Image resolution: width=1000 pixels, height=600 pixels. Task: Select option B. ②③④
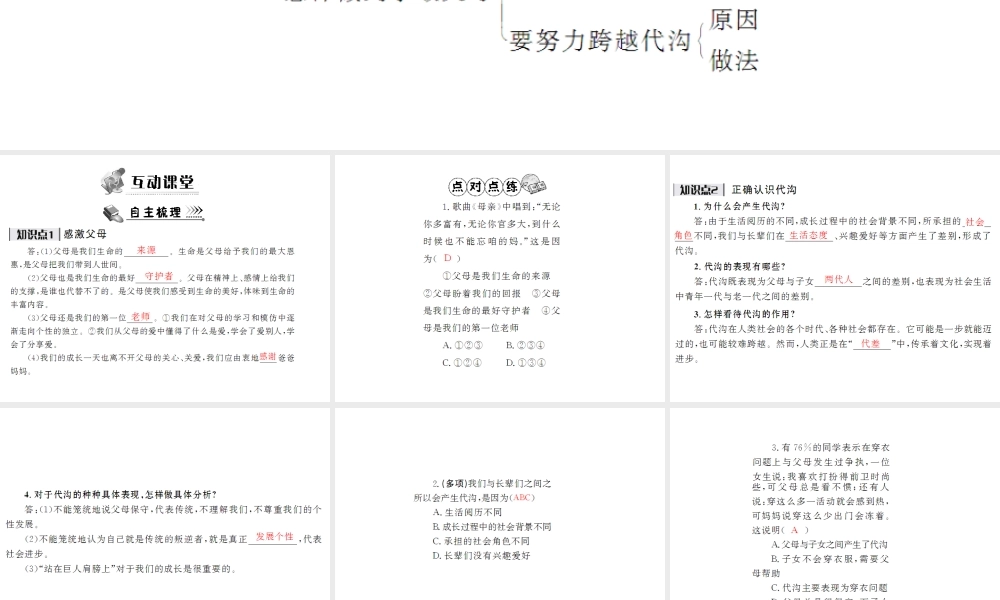pos(526,345)
